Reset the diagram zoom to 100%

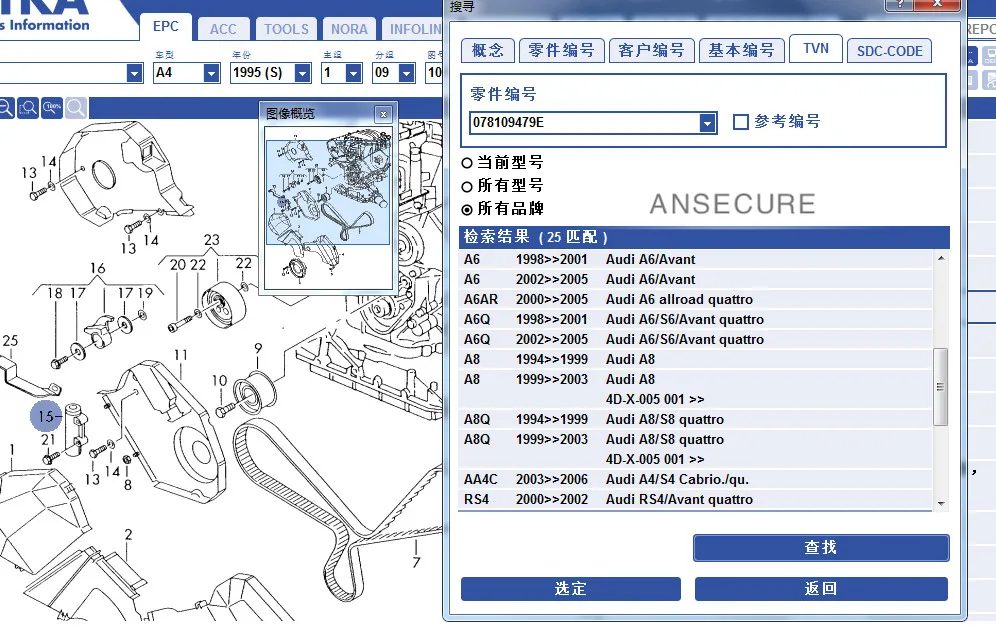[52, 108]
